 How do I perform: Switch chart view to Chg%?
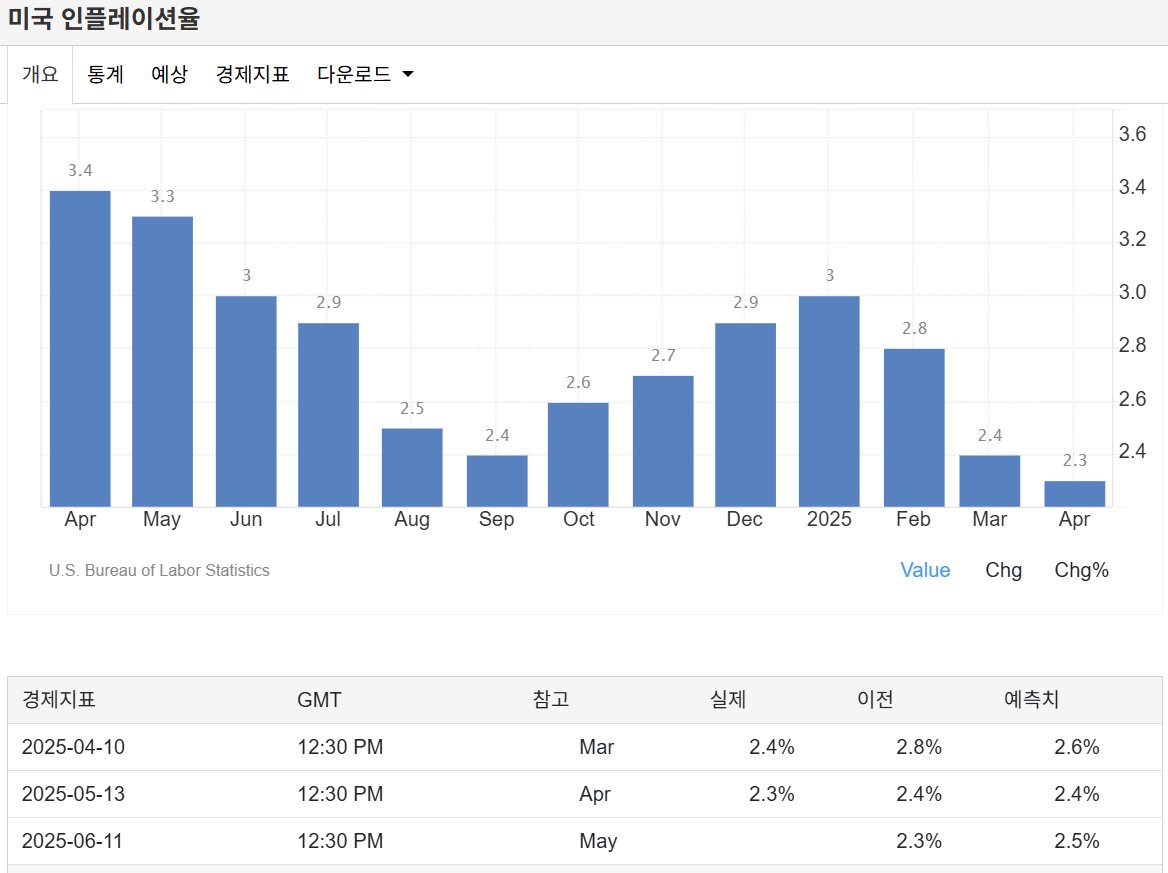tap(1080, 570)
